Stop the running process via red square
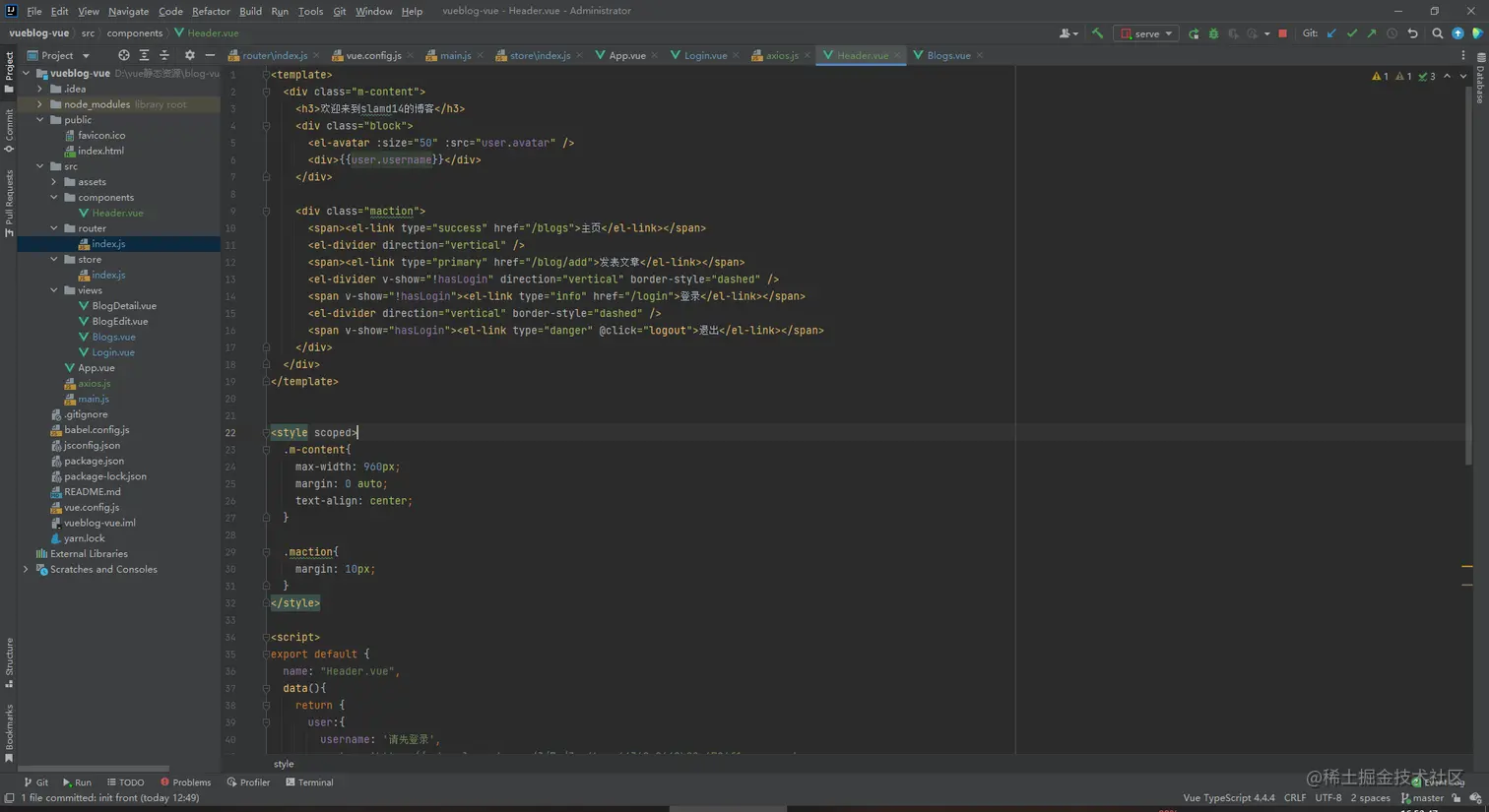The width and height of the screenshot is (1489, 812). (x=1282, y=33)
